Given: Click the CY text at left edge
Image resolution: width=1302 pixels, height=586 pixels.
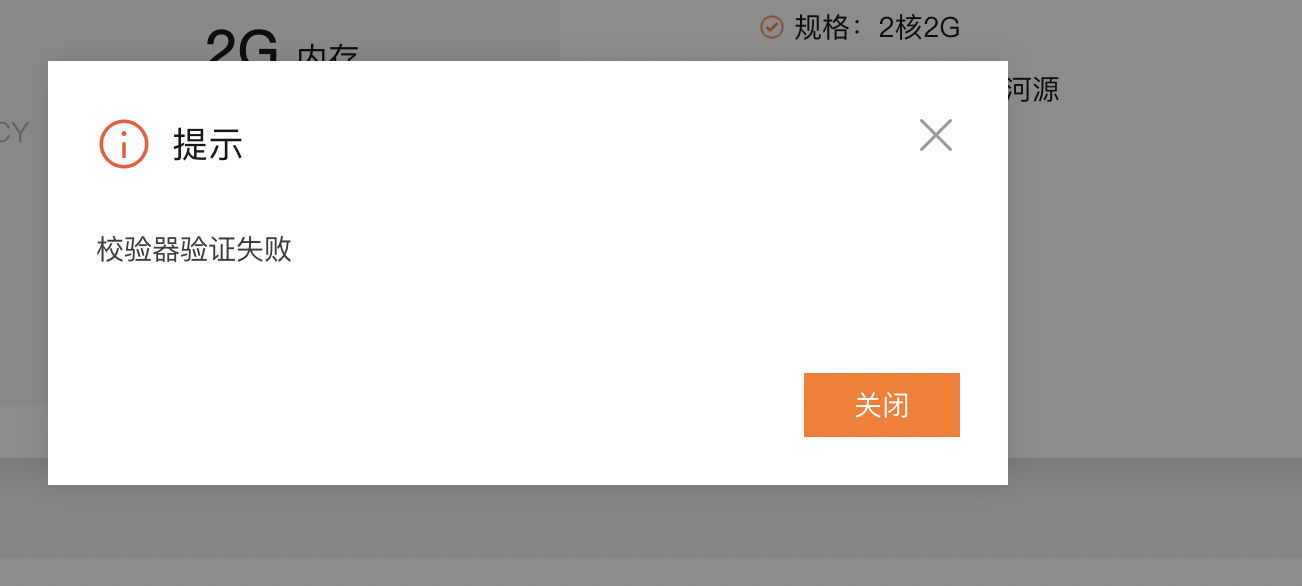Looking at the screenshot, I should pos(14,132).
